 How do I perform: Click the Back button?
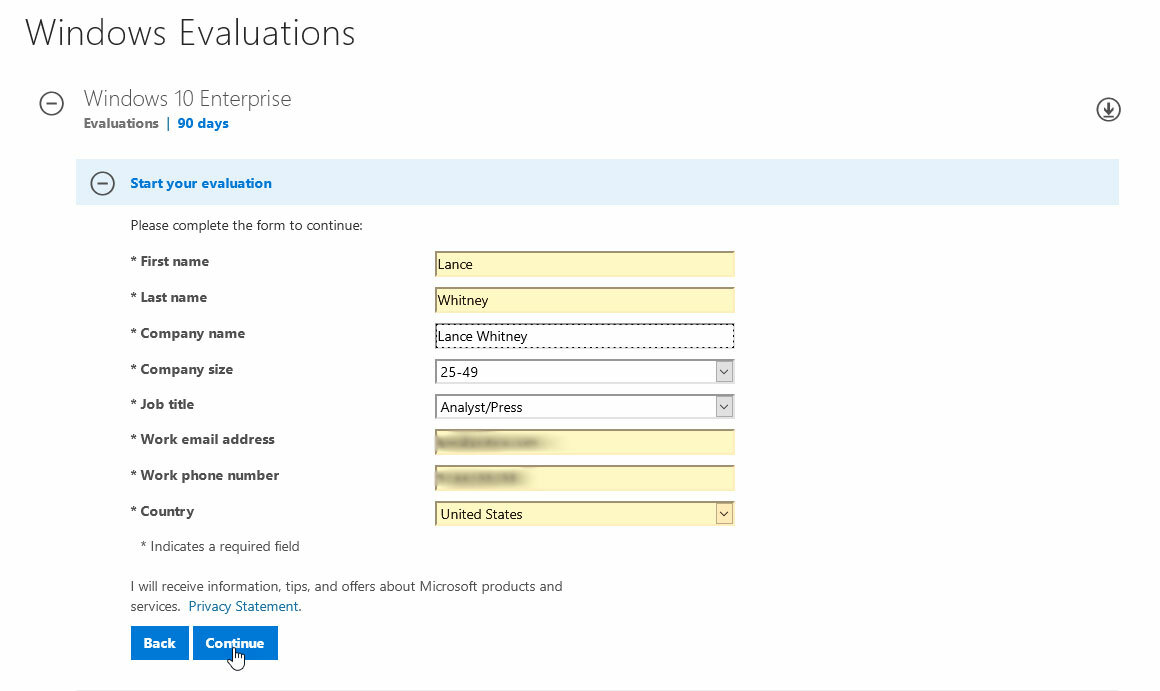pyautogui.click(x=159, y=643)
